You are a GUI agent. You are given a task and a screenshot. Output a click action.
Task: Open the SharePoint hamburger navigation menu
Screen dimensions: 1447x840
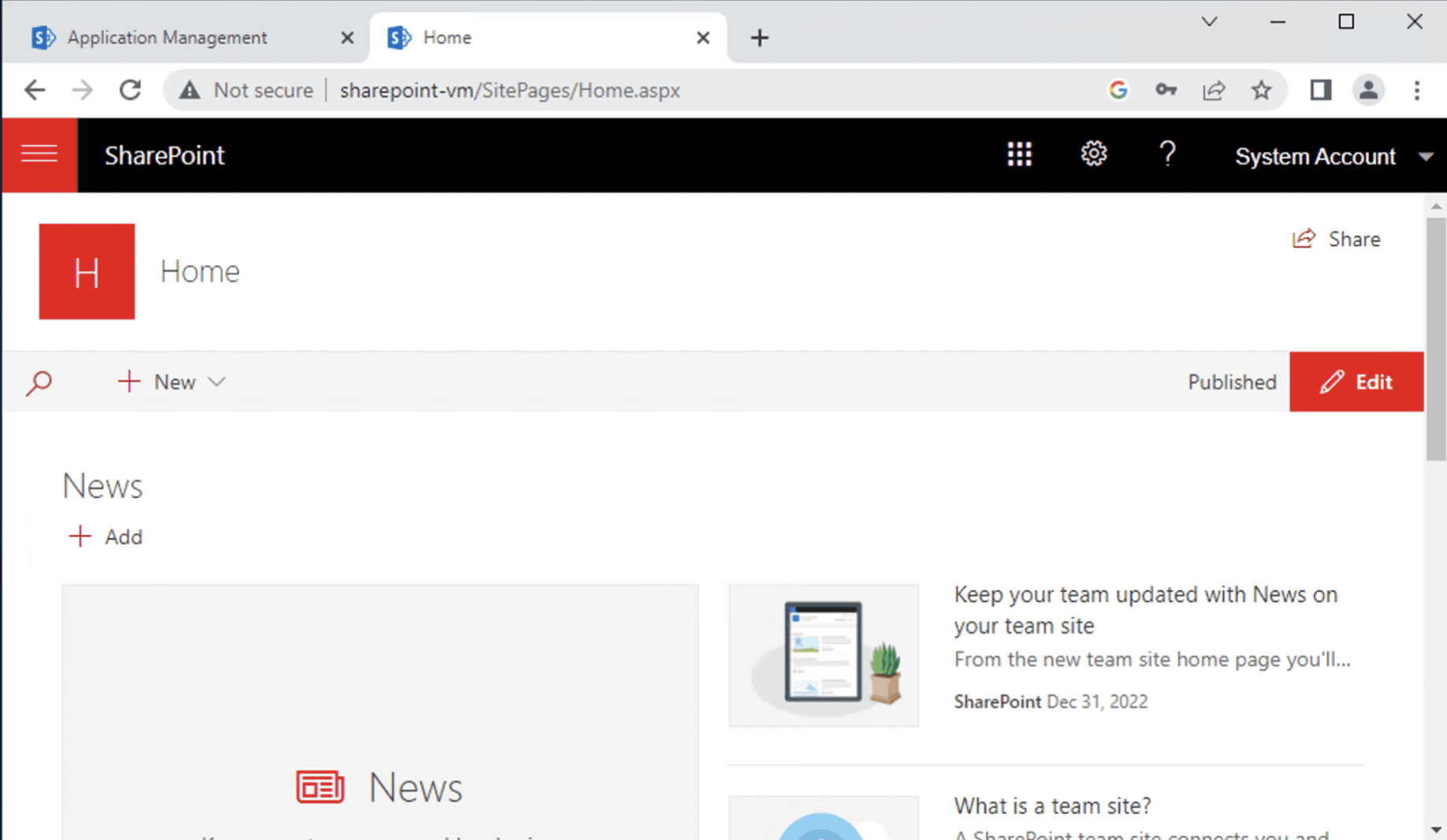39,155
